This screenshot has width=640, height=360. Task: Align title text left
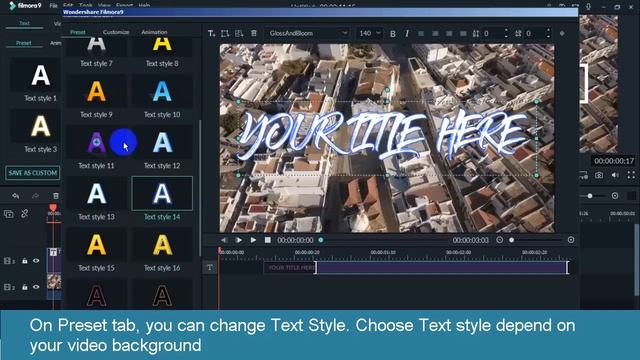click(421, 33)
